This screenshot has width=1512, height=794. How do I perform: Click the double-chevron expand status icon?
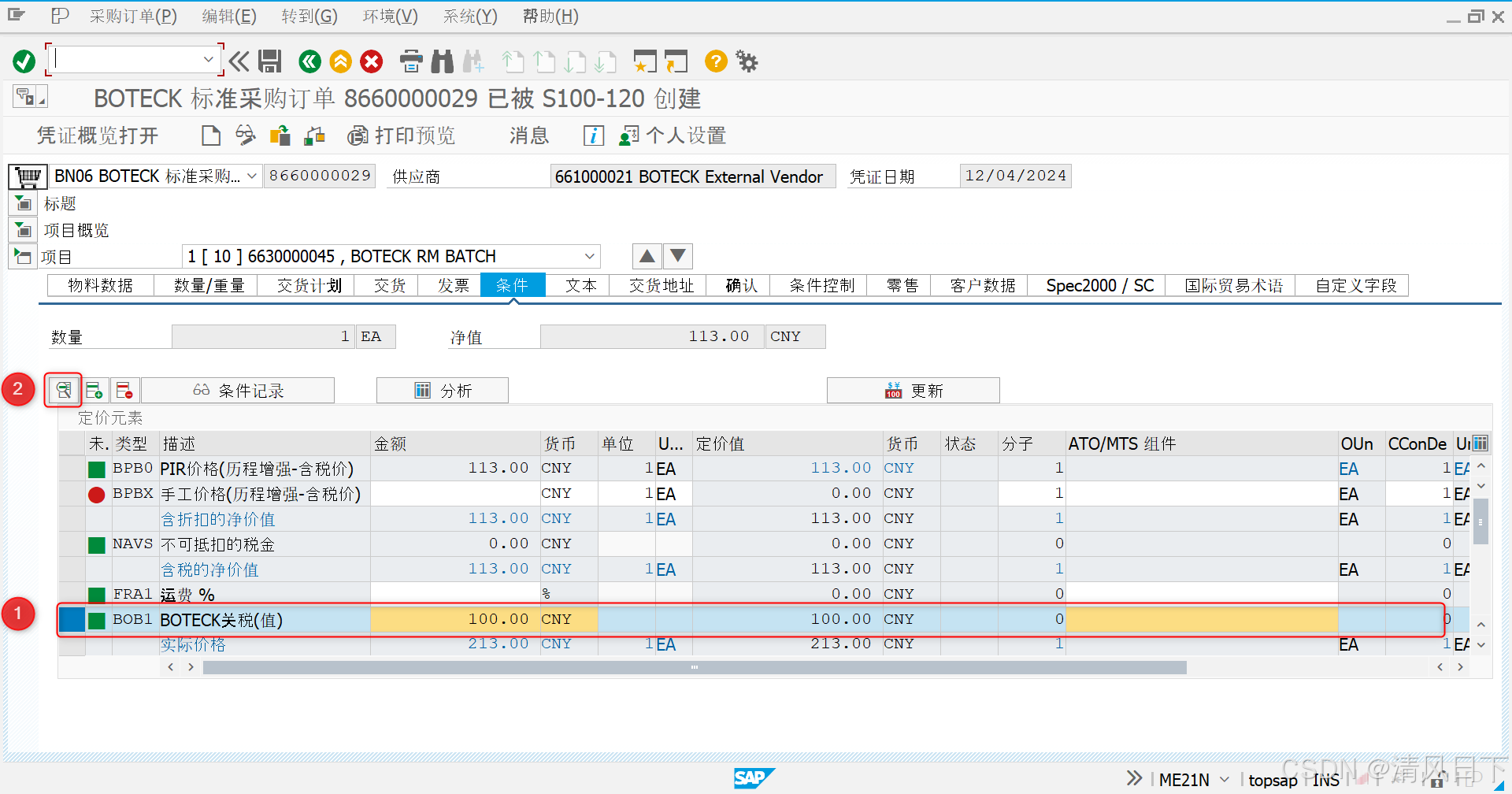(1134, 778)
